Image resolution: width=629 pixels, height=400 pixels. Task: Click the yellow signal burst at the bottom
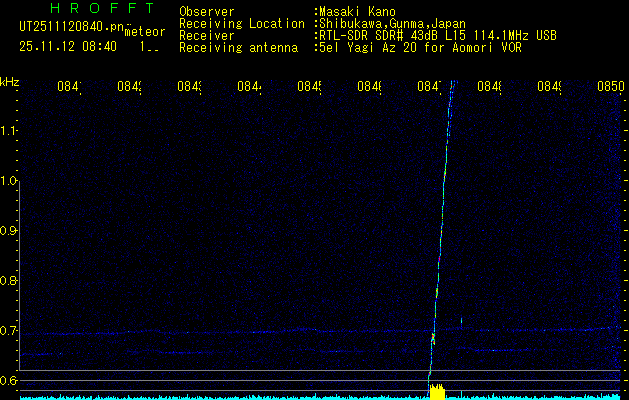[x=437, y=392]
